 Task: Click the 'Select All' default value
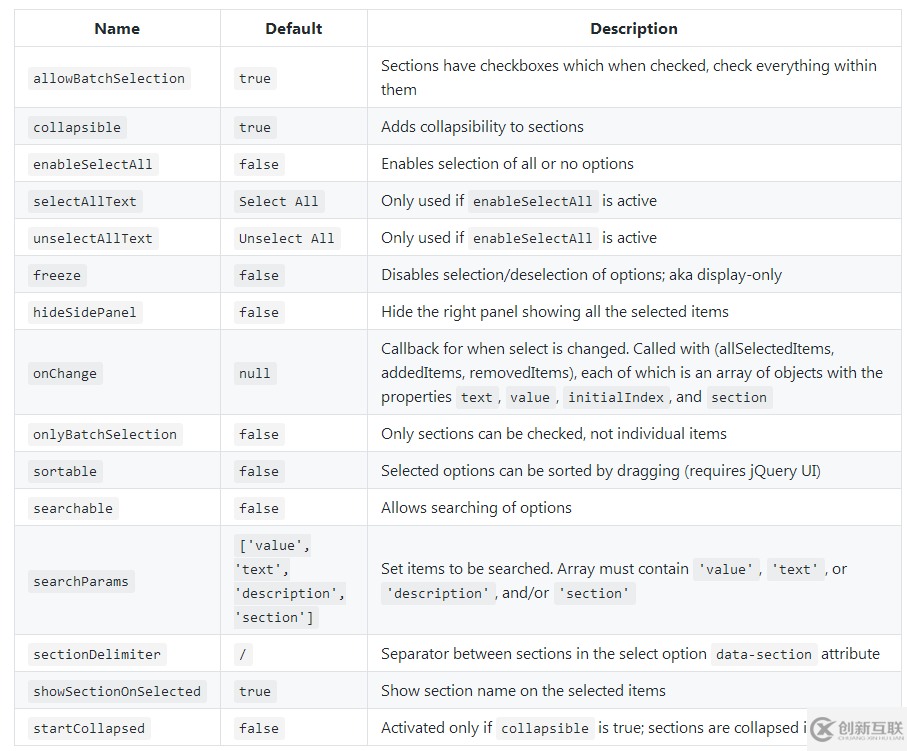point(278,201)
